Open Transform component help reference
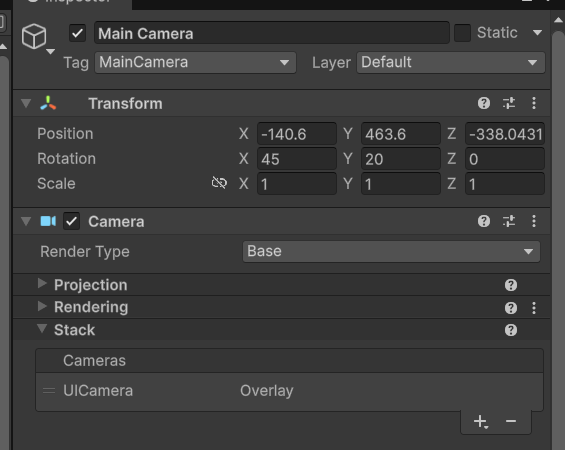Screen dimensions: 565x450 tap(484, 103)
